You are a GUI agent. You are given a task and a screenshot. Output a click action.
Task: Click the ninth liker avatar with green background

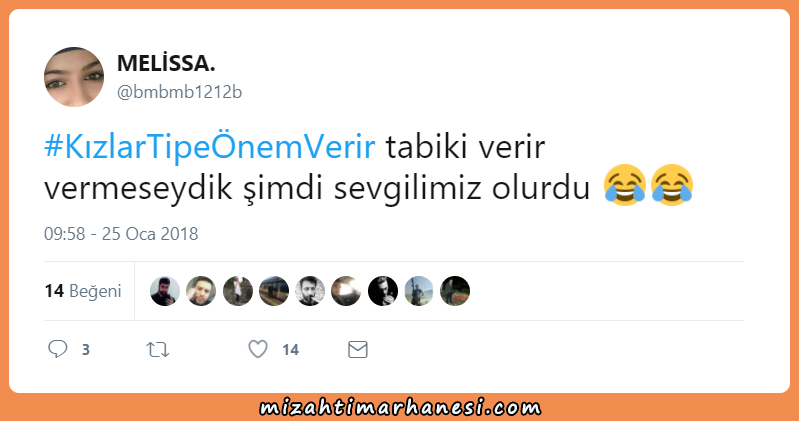(x=455, y=291)
